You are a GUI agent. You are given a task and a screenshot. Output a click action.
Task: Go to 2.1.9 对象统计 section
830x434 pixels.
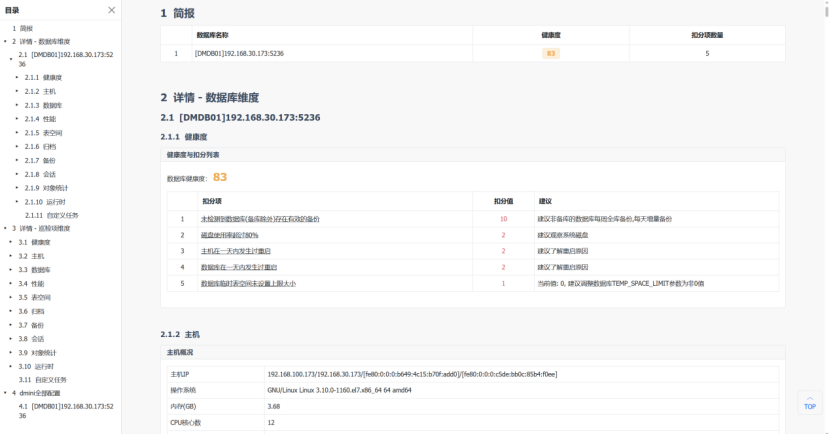(x=46, y=188)
